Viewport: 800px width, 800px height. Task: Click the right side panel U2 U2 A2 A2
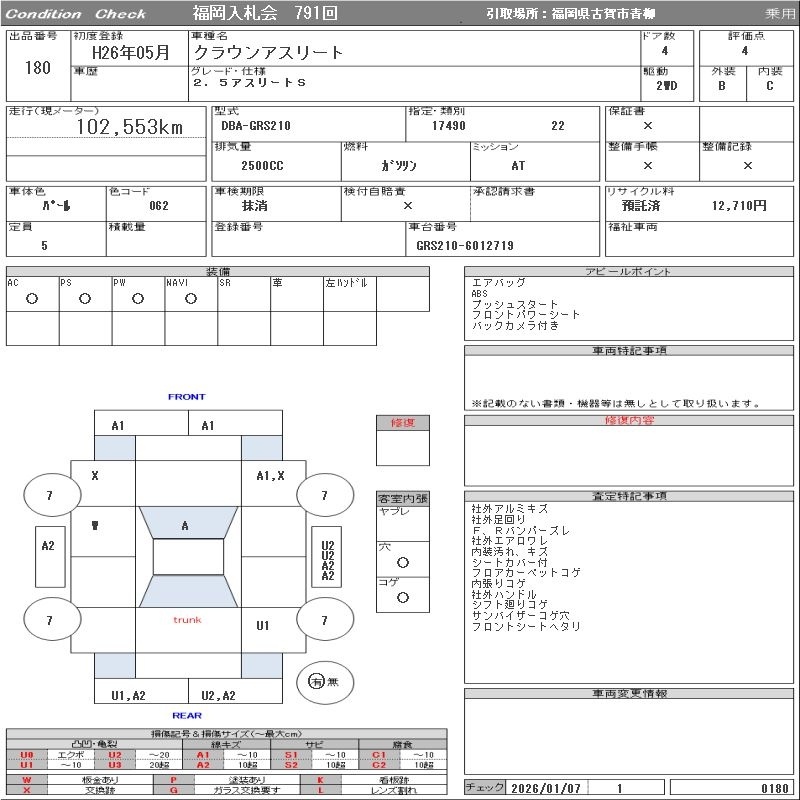pyautogui.click(x=327, y=557)
